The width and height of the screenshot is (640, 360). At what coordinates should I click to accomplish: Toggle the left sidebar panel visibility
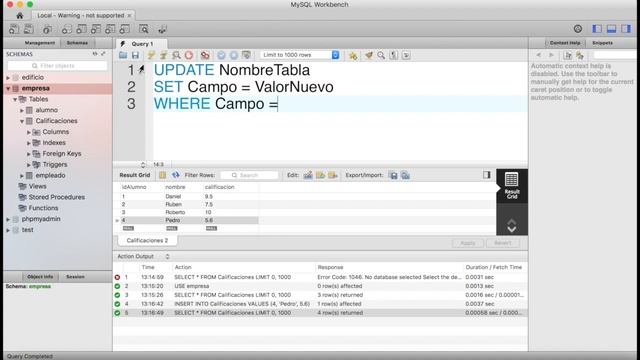click(597, 29)
